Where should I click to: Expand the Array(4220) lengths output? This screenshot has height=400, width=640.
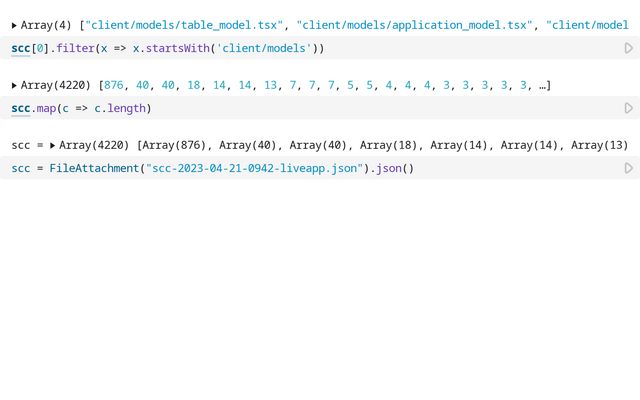pos(14,85)
